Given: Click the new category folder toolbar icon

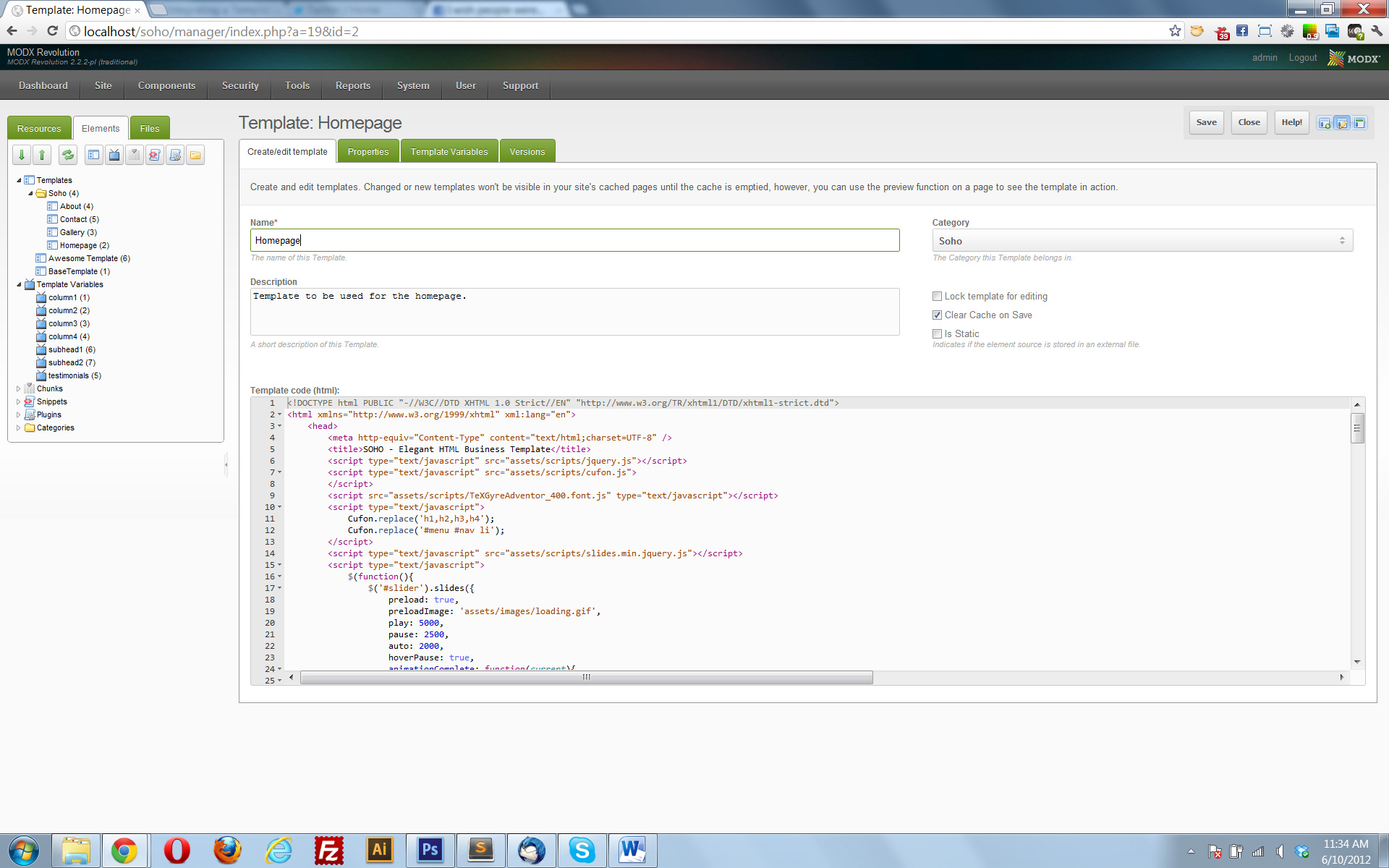Looking at the screenshot, I should (195, 155).
